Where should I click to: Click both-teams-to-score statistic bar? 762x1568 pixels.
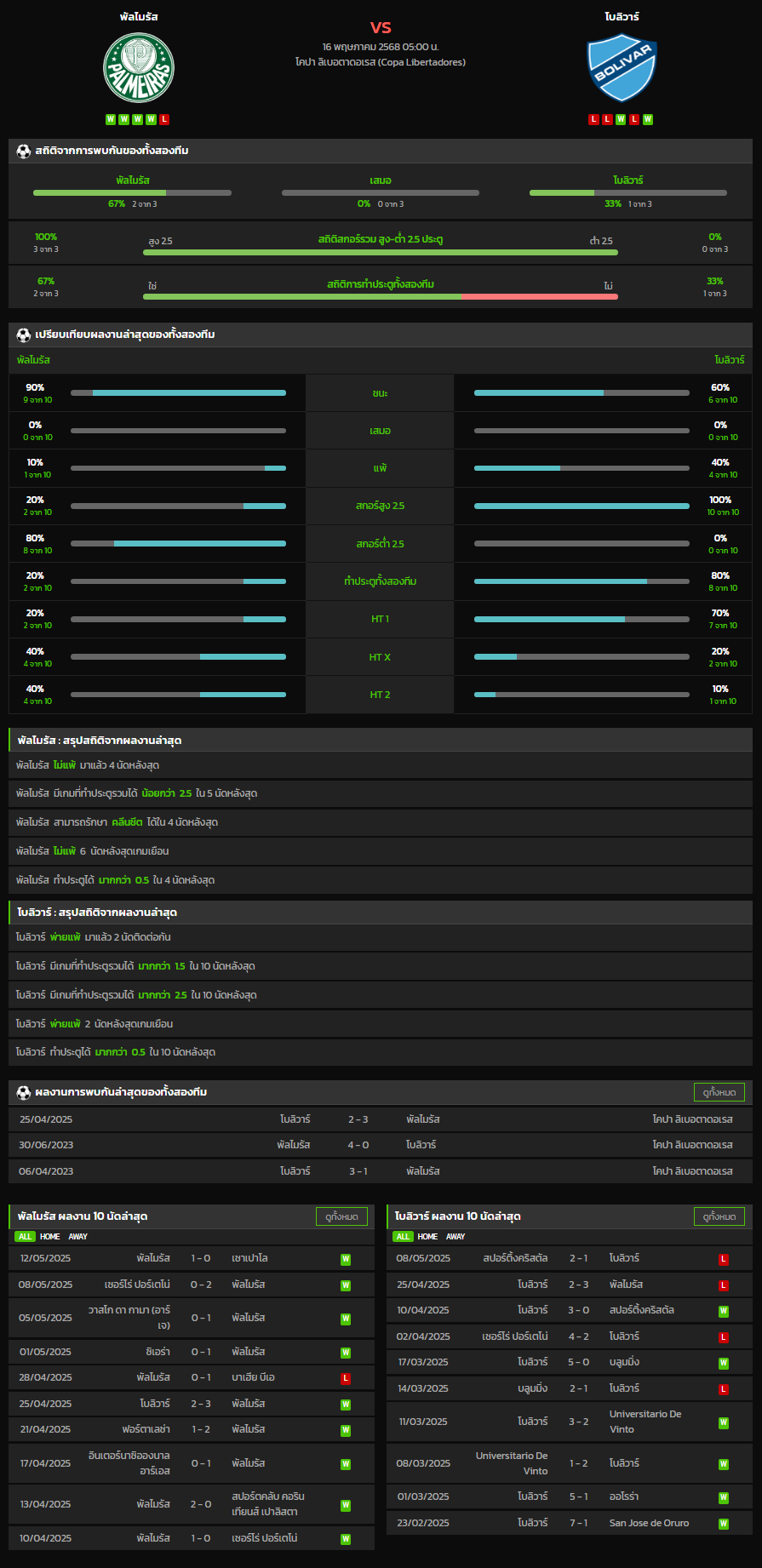(x=381, y=296)
